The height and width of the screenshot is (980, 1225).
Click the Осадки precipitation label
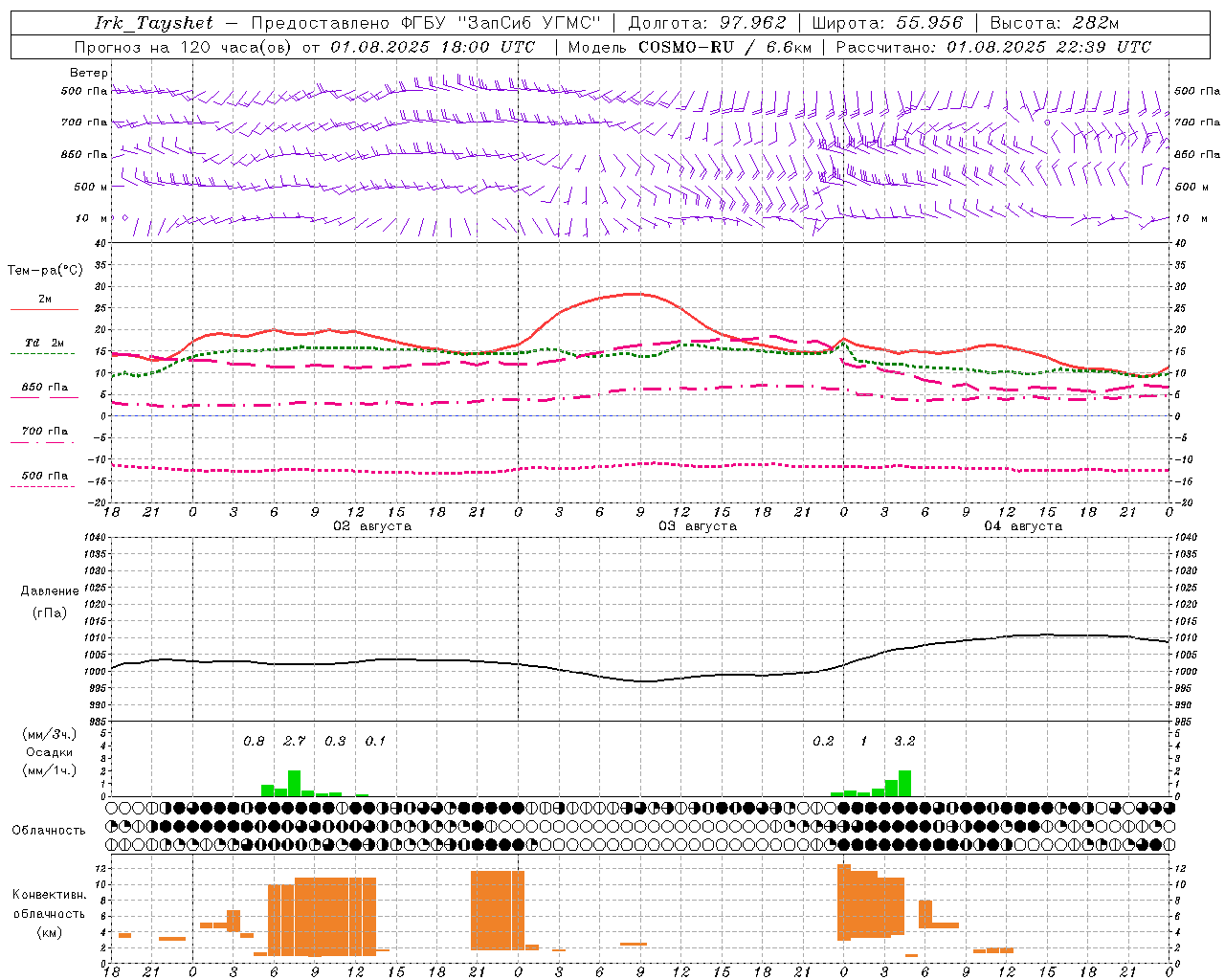coord(50,753)
